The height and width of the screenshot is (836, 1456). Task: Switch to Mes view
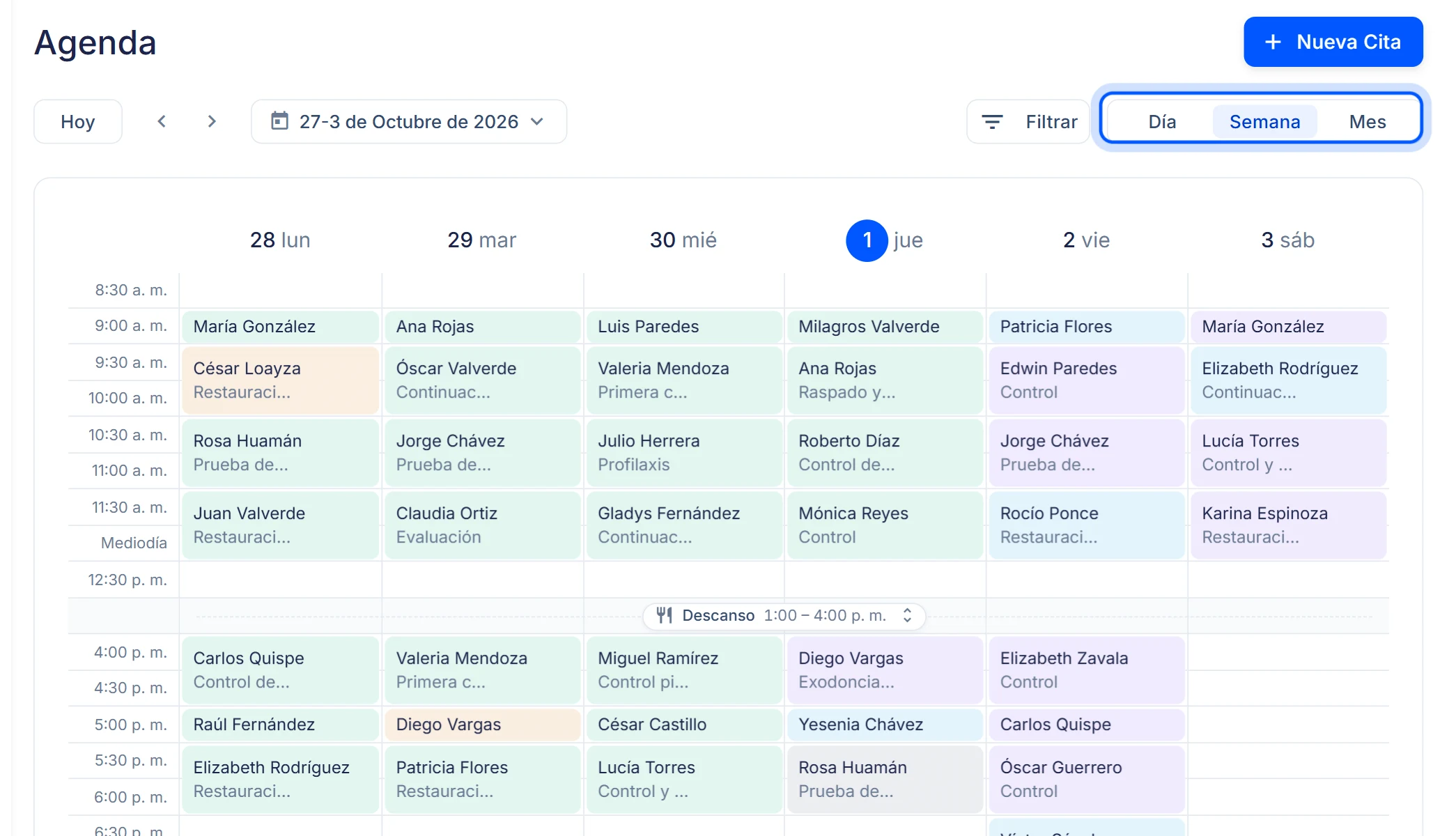pyautogui.click(x=1367, y=122)
